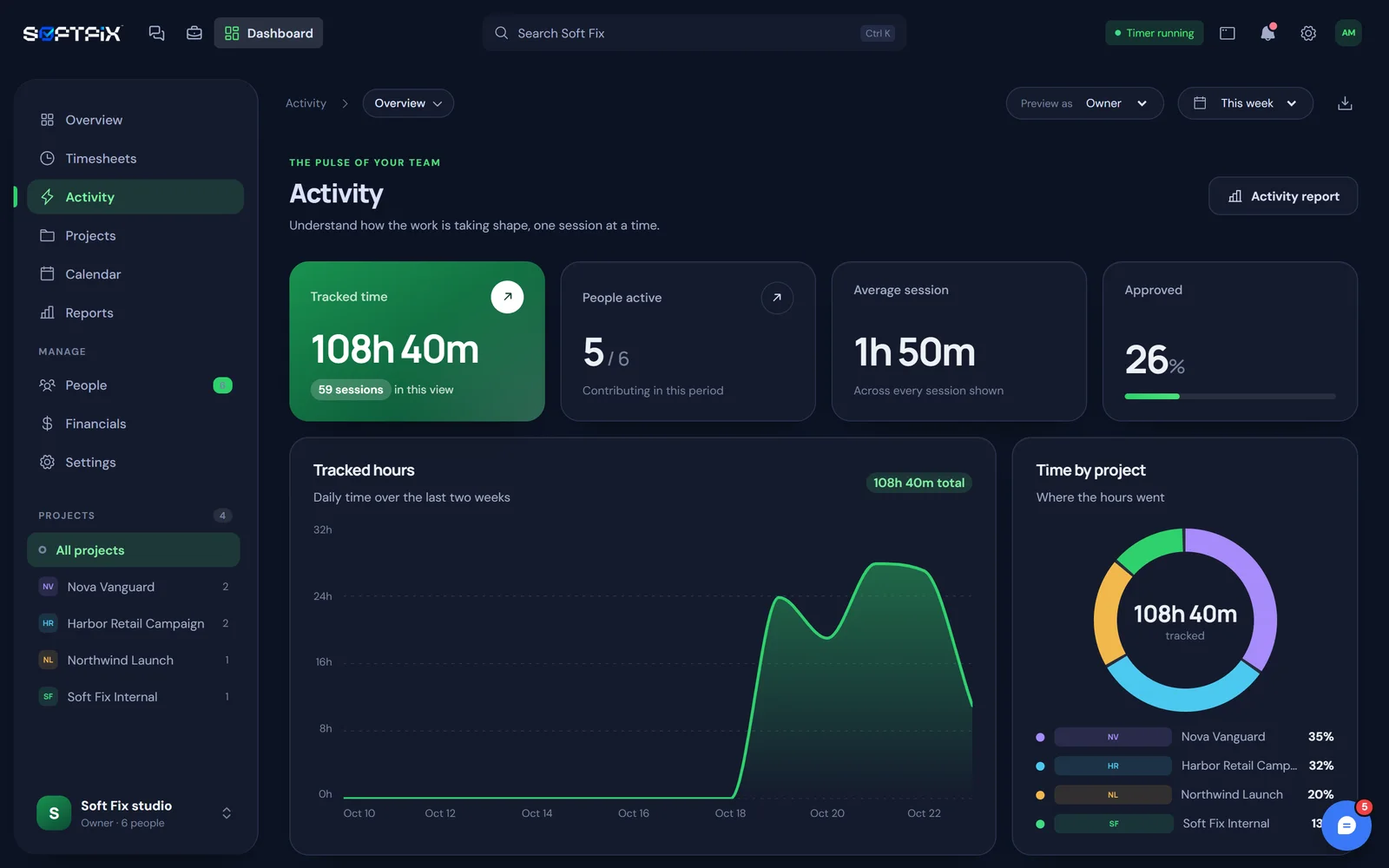The image size is (1389, 868).
Task: Expand the Overview breadcrumb dropdown
Action: coord(408,103)
